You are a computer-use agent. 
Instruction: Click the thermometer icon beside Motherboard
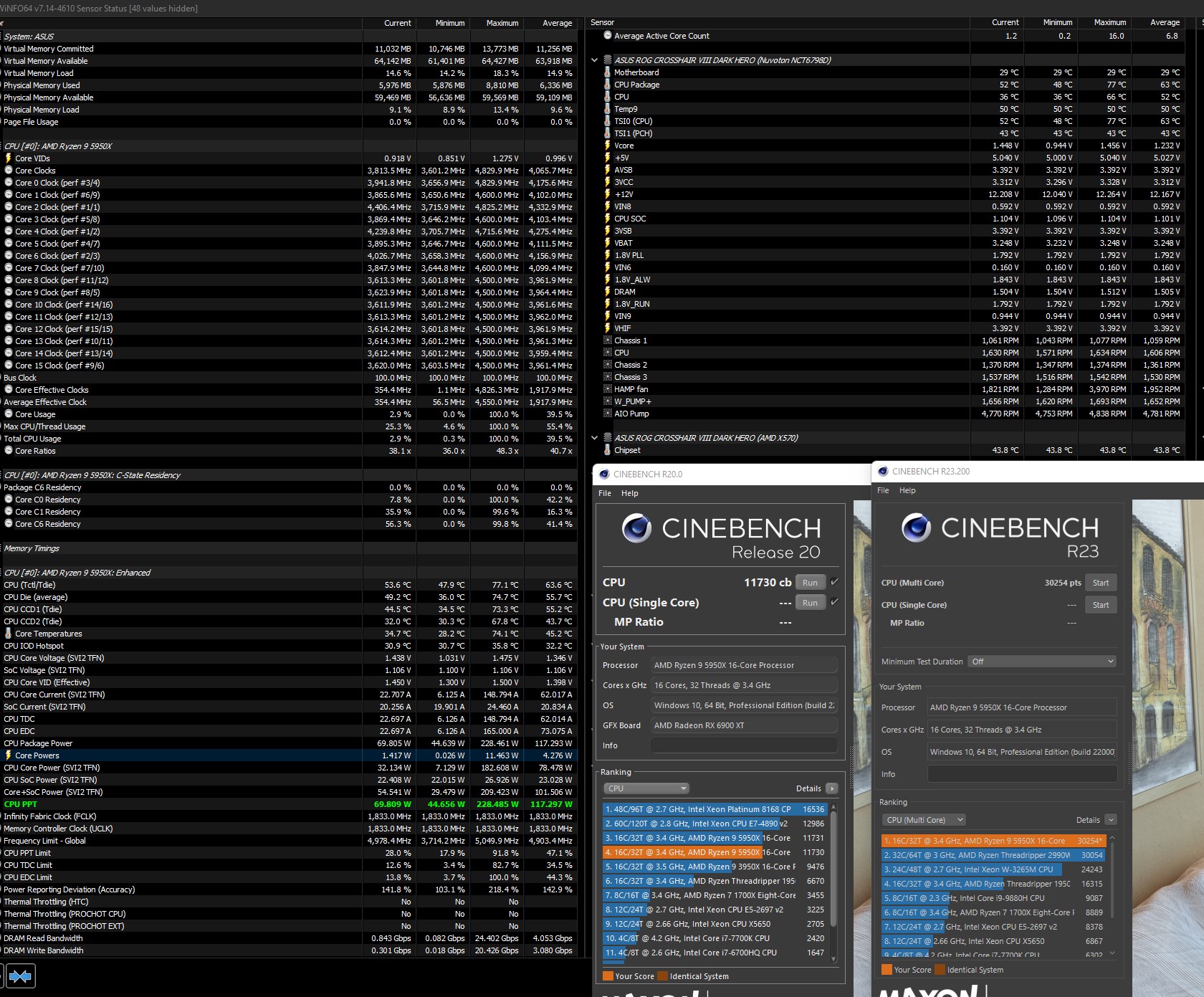[x=608, y=72]
